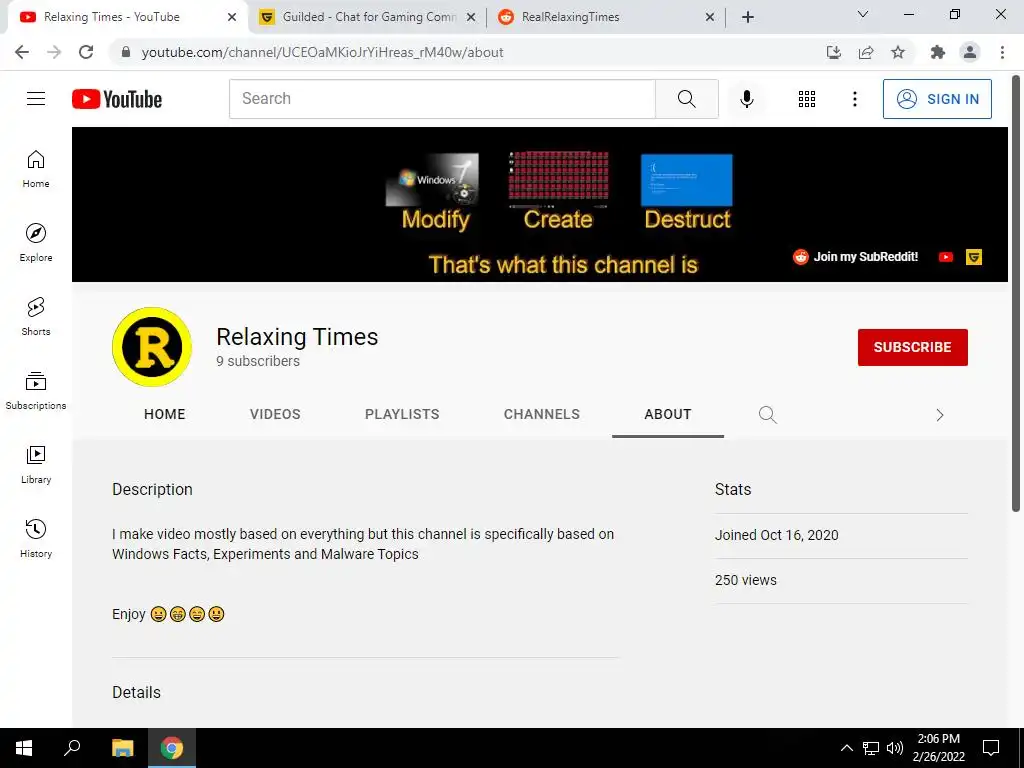1024x768 pixels.
Task: Open volume control in system tray
Action: [x=895, y=748]
